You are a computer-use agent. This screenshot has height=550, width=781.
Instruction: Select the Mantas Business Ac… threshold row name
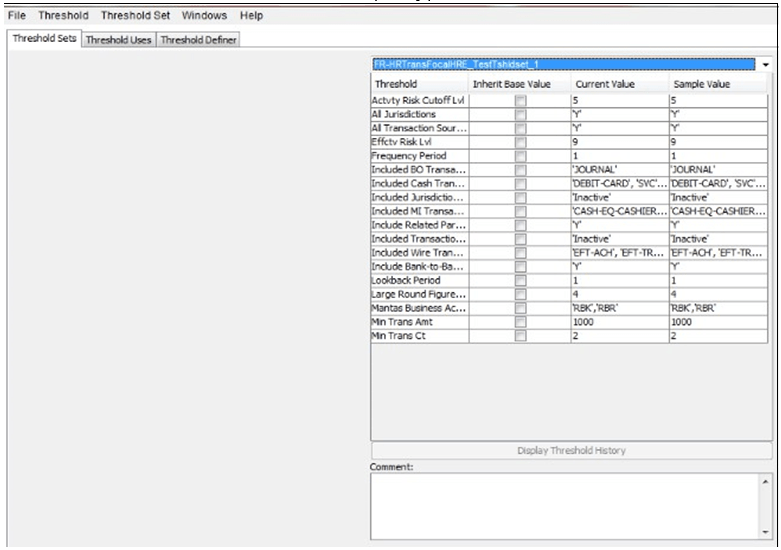coord(420,308)
